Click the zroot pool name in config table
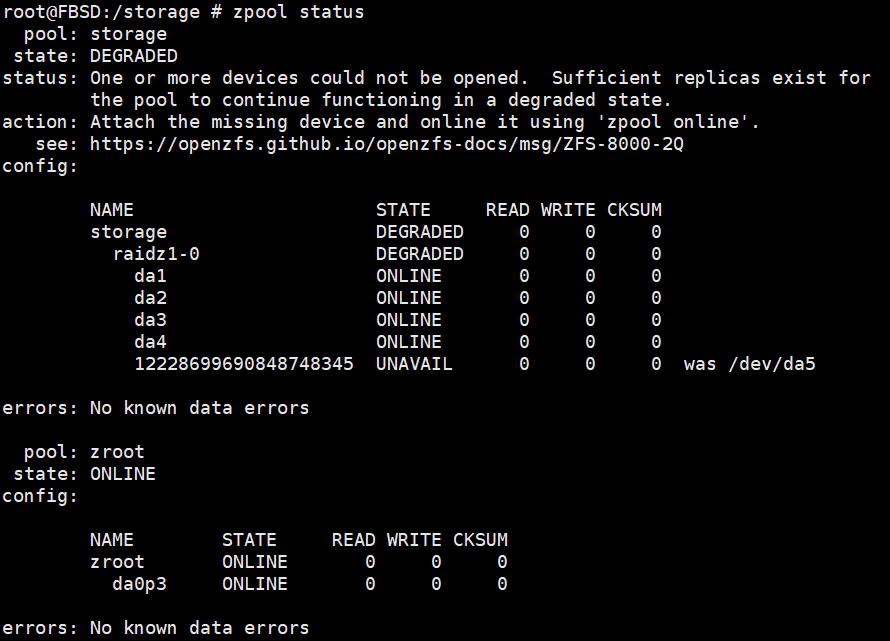Viewport: 890px width, 641px height. 117,562
